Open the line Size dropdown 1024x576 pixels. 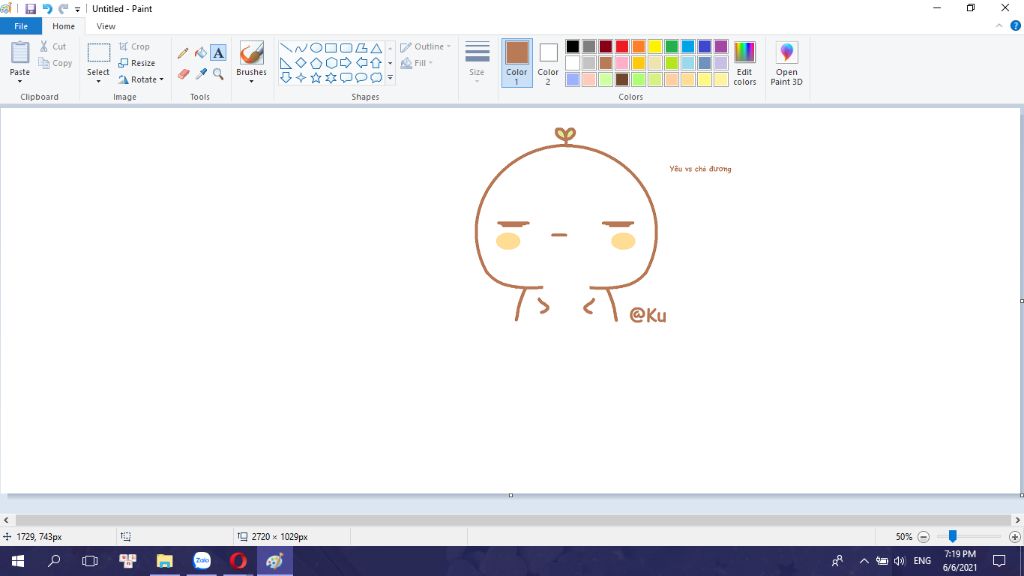click(477, 62)
